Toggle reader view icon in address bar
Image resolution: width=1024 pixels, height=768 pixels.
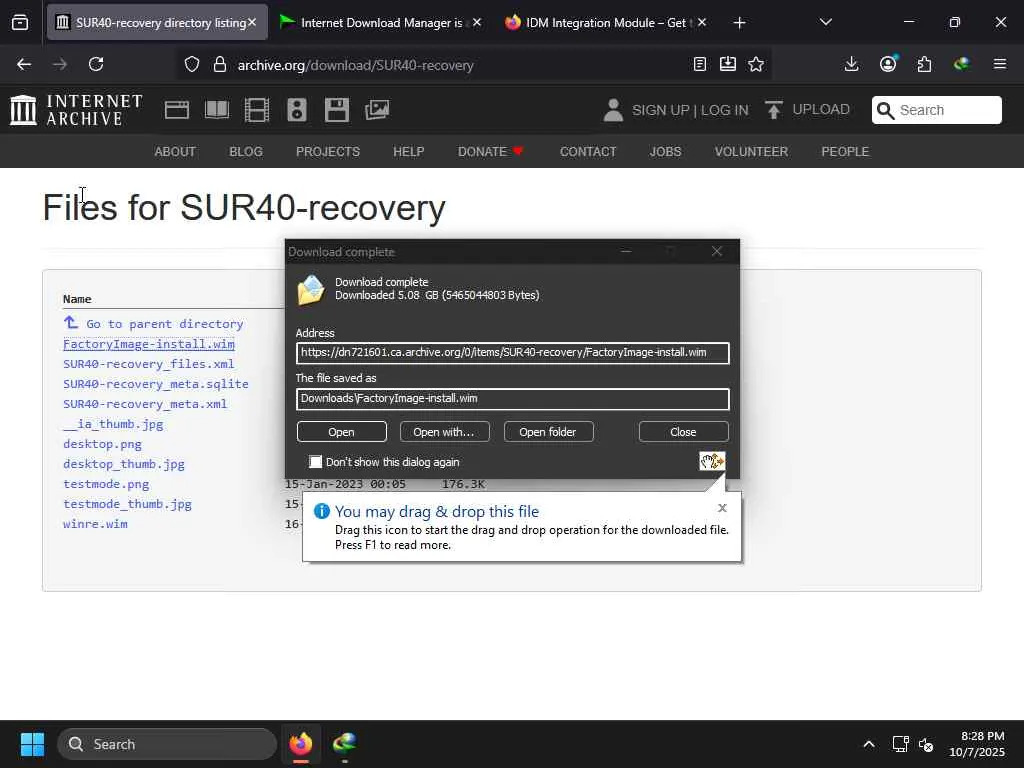coord(699,64)
